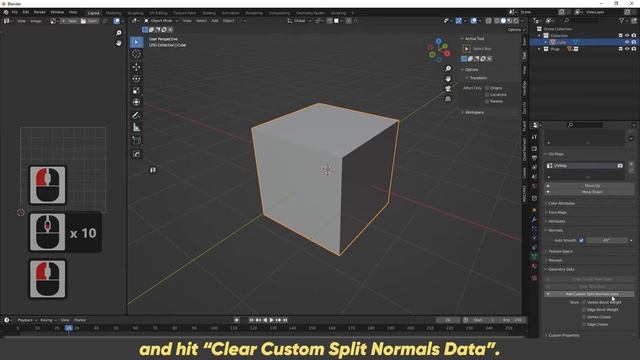Click the timeline play button

[x=271, y=320]
